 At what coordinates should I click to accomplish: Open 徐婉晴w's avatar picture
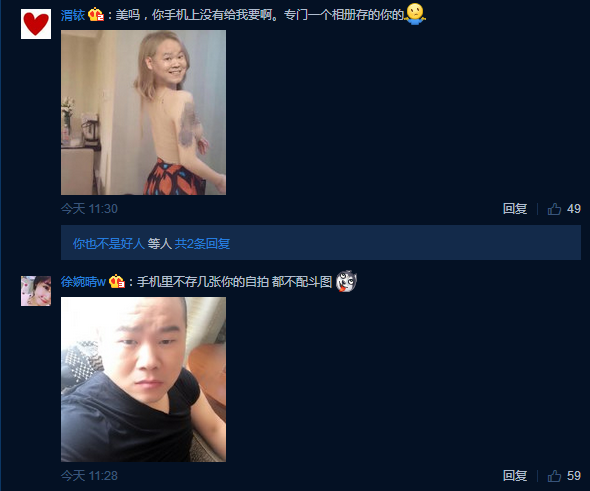coord(36,291)
